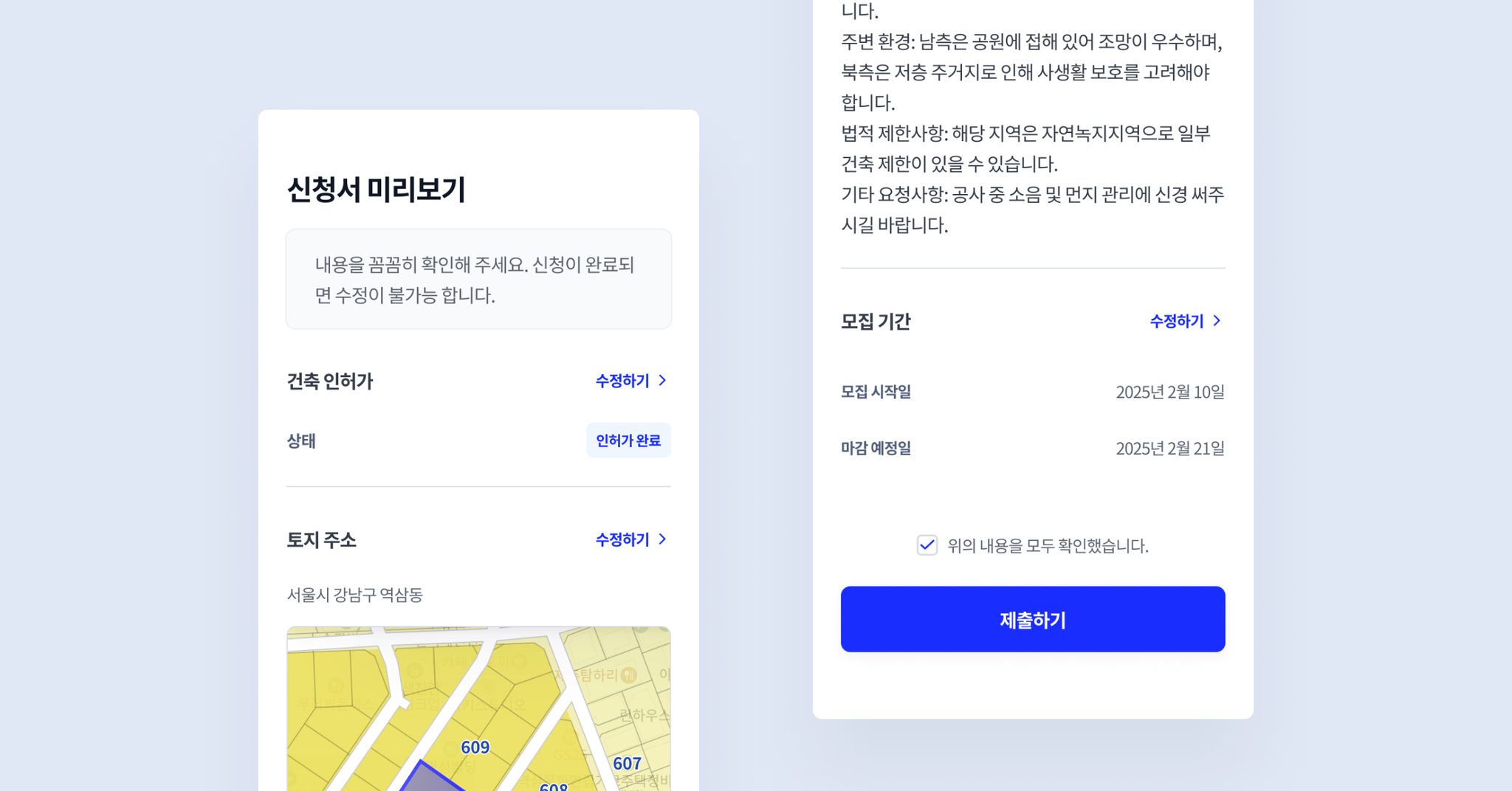
Task: Click the 인허가 완료 status badge
Action: pyautogui.click(x=628, y=441)
